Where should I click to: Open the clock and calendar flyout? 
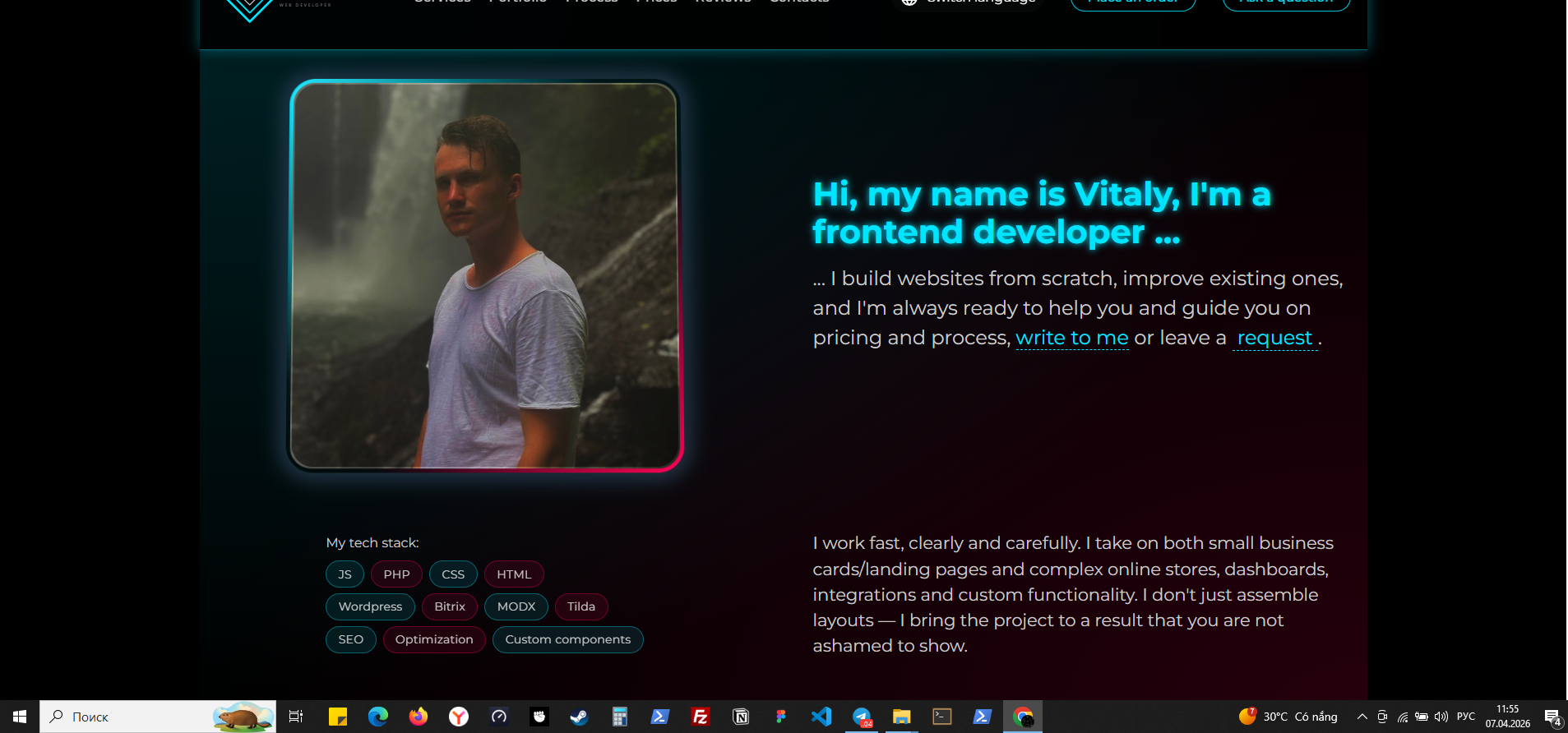(x=1508, y=717)
